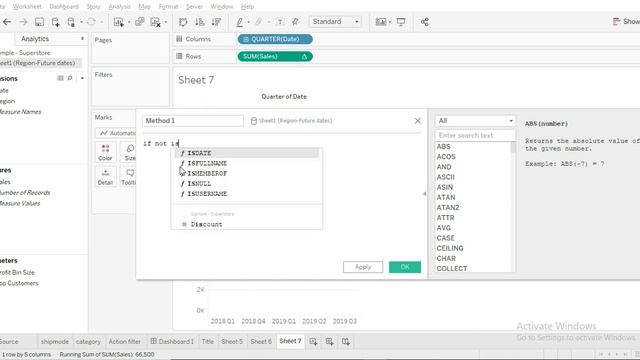Viewport: 640px width, 360px height.
Task: Click the New Data Source icon
Action: click(x=55, y=22)
